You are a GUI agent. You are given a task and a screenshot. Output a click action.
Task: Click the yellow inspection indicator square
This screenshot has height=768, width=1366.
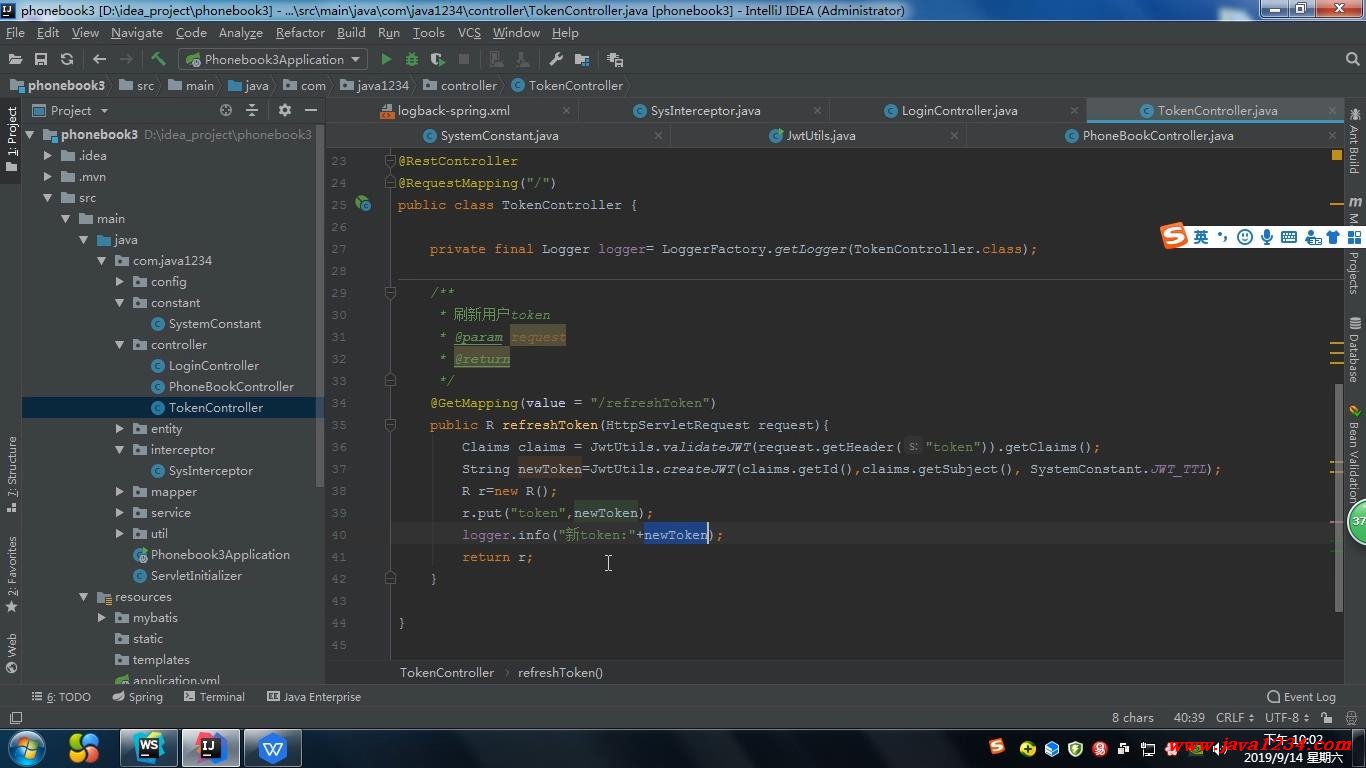(1337, 155)
